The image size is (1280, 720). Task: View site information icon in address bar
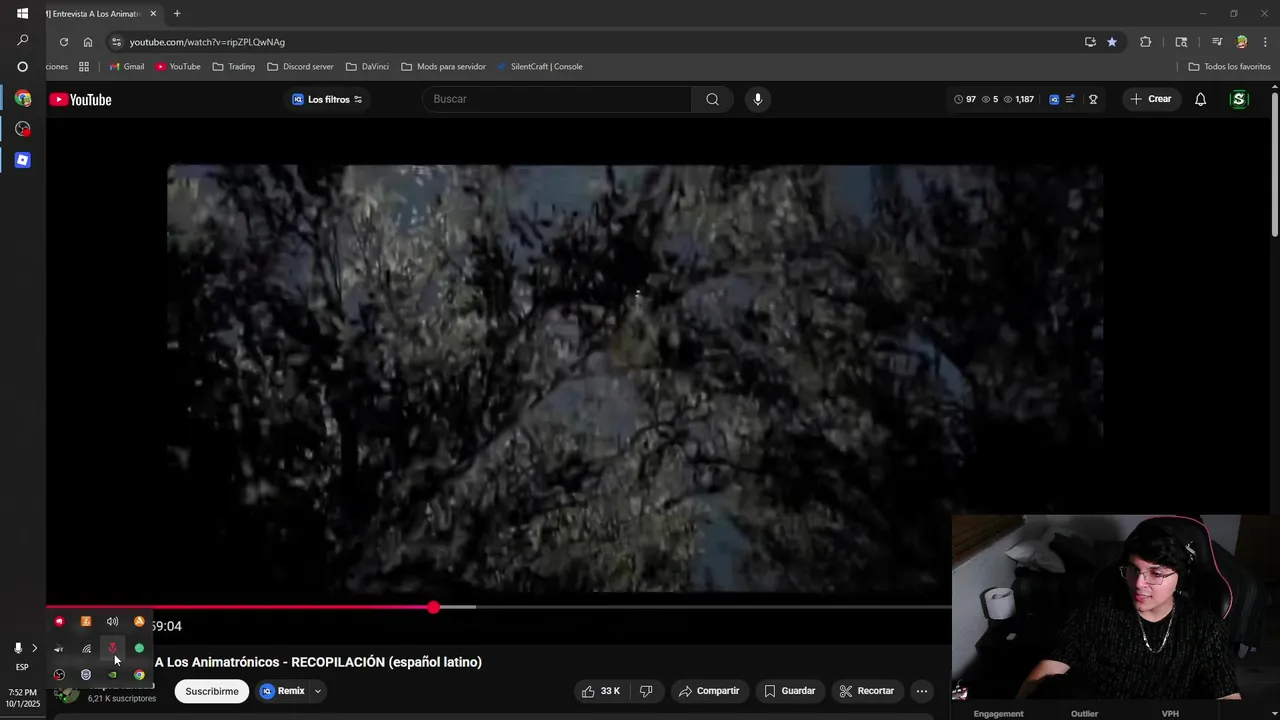pyautogui.click(x=117, y=42)
